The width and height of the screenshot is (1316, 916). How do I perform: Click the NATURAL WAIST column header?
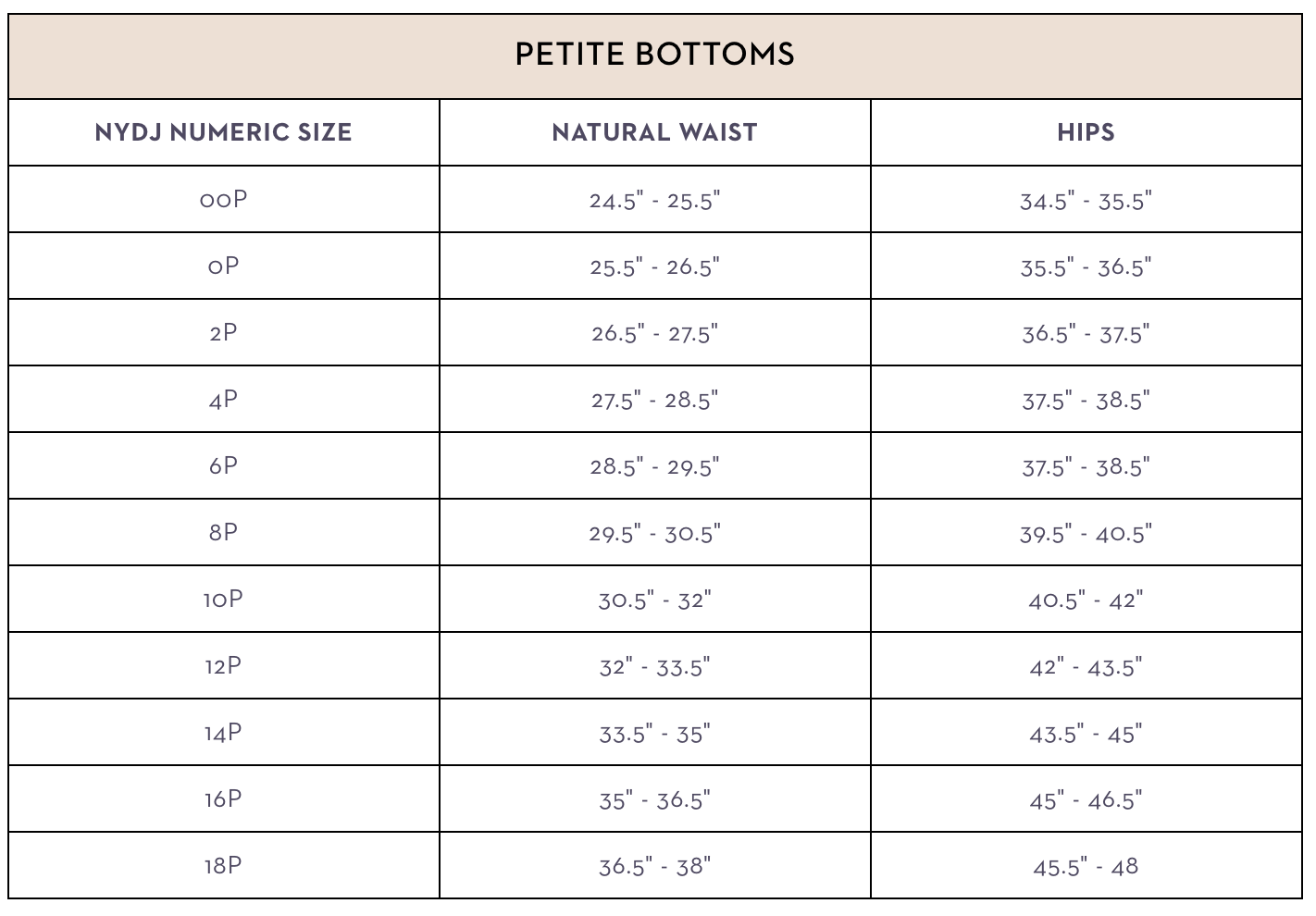tap(654, 132)
